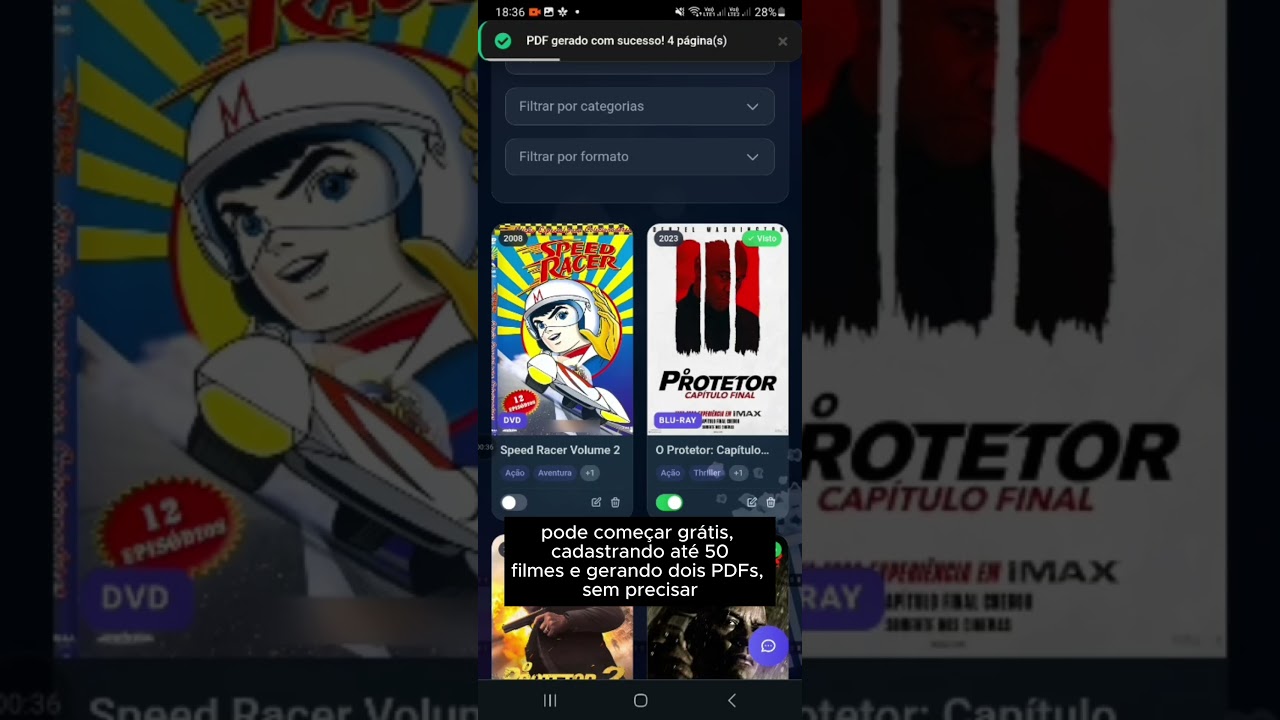
Task: Edit the Speed Racer Volume 2 entry
Action: [596, 502]
